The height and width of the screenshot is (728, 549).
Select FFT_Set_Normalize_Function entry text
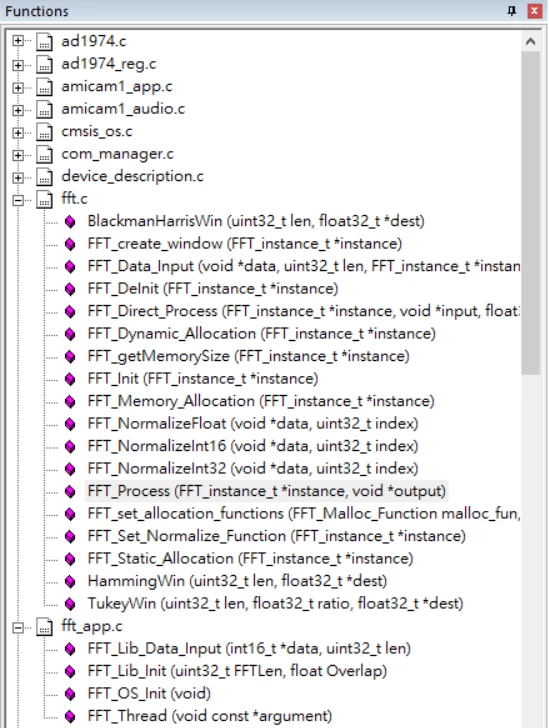click(277, 536)
